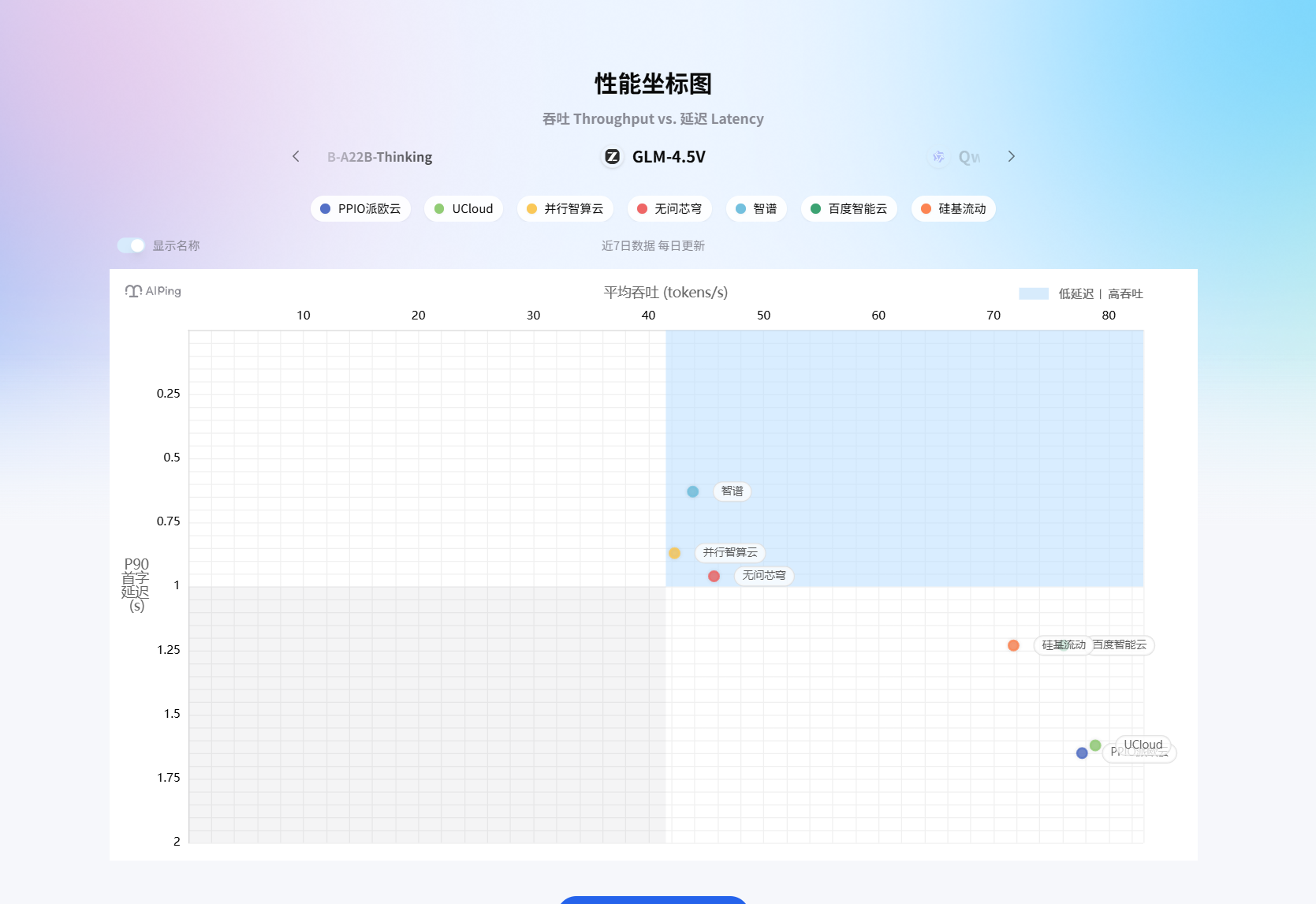Click the UCloud green data point
Image resolution: width=1316 pixels, height=904 pixels.
coord(1095,745)
